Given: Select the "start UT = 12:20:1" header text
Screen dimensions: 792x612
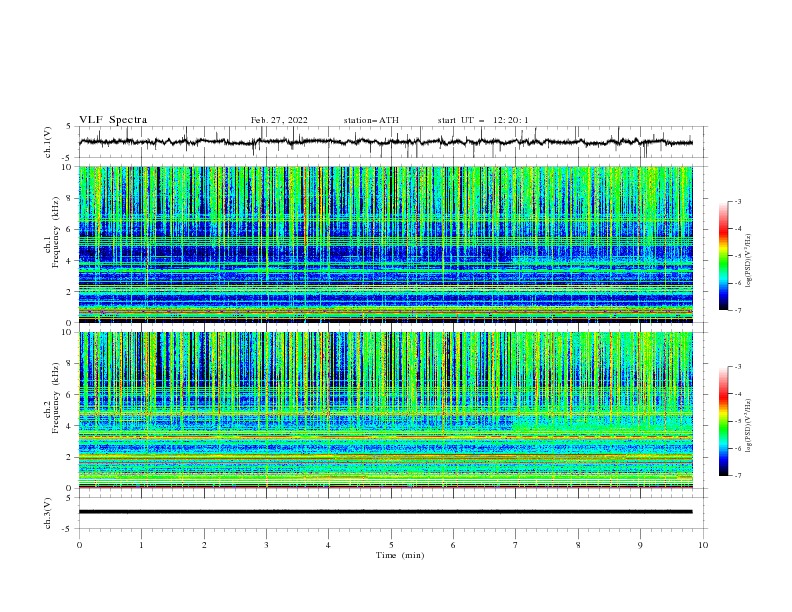Looking at the screenshot, I should pyautogui.click(x=483, y=120).
